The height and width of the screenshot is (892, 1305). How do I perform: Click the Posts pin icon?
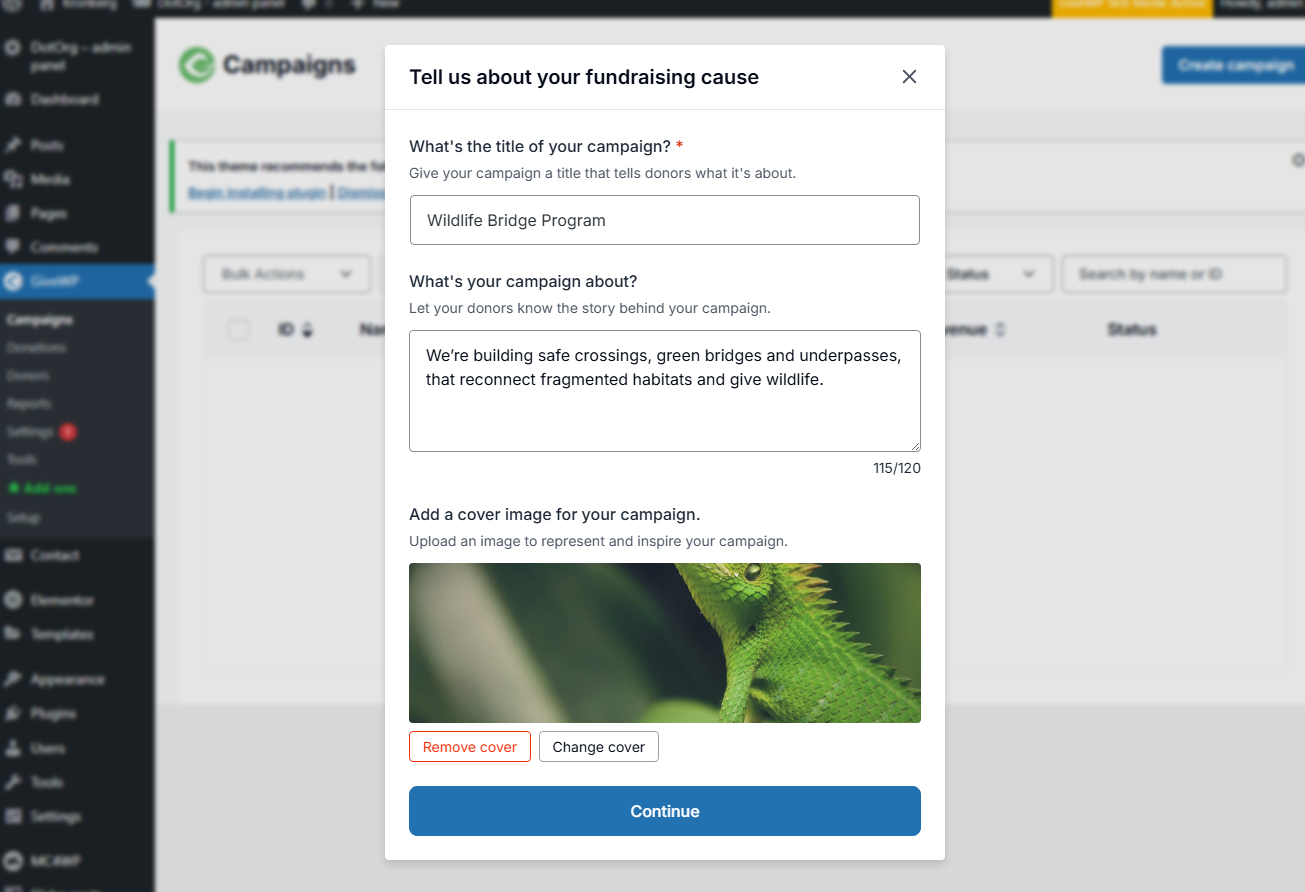[x=13, y=146]
